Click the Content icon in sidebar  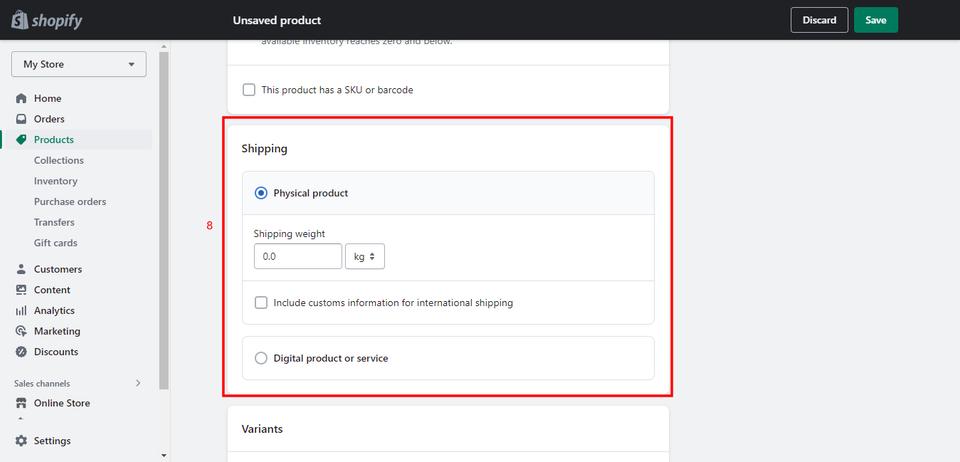[x=21, y=290]
